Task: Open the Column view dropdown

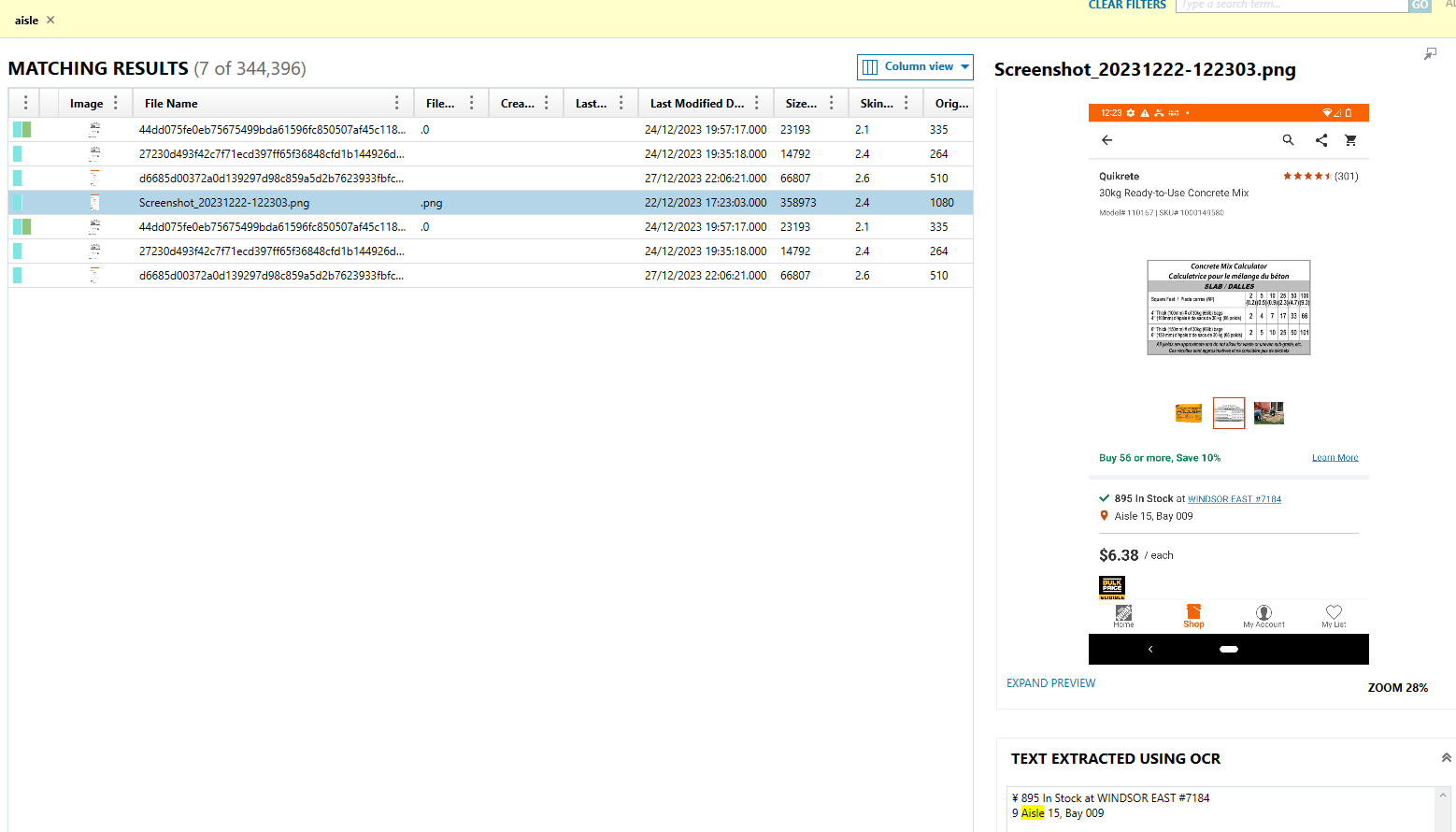Action: [915, 66]
